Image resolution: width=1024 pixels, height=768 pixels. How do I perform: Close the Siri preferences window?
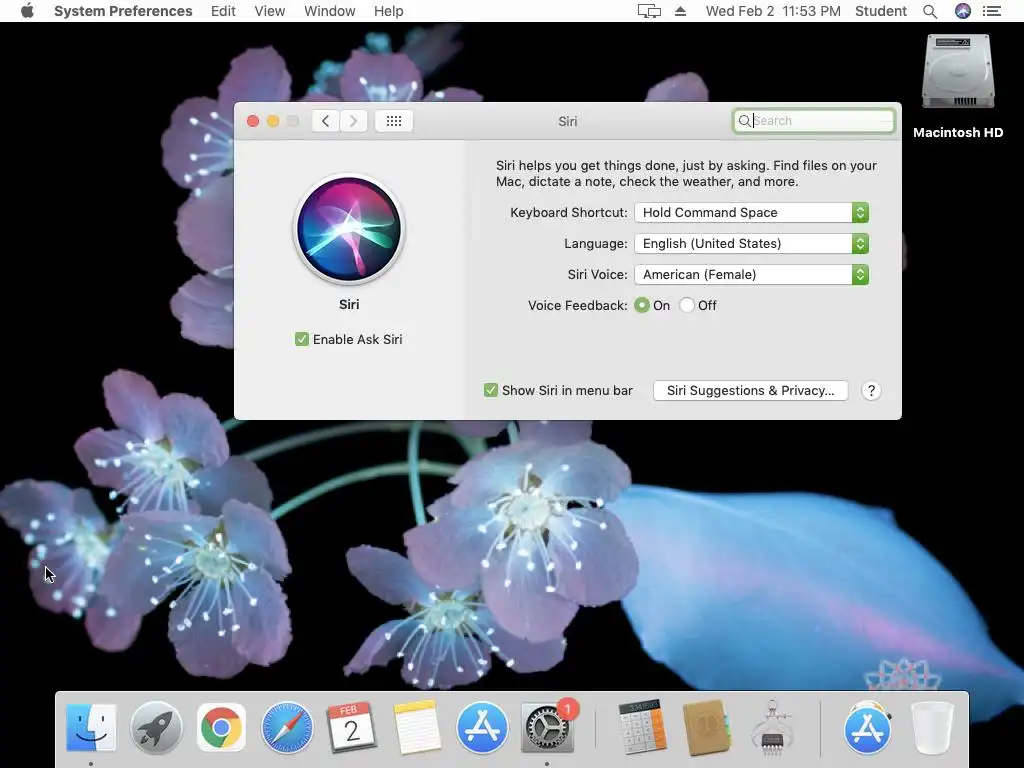coord(253,121)
